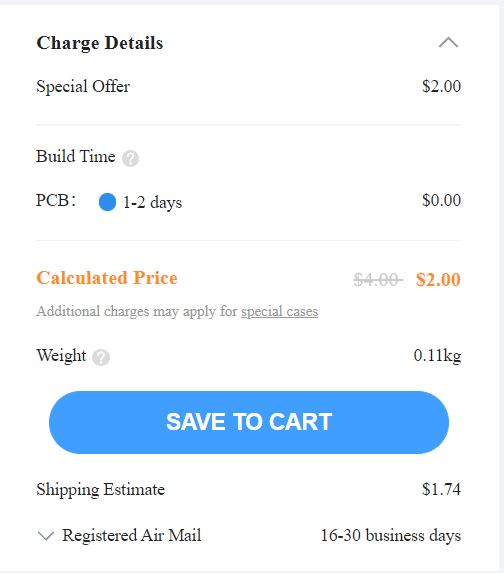The height and width of the screenshot is (573, 504).
Task: Click the 16-30 business days delivery text
Action: coord(391,536)
